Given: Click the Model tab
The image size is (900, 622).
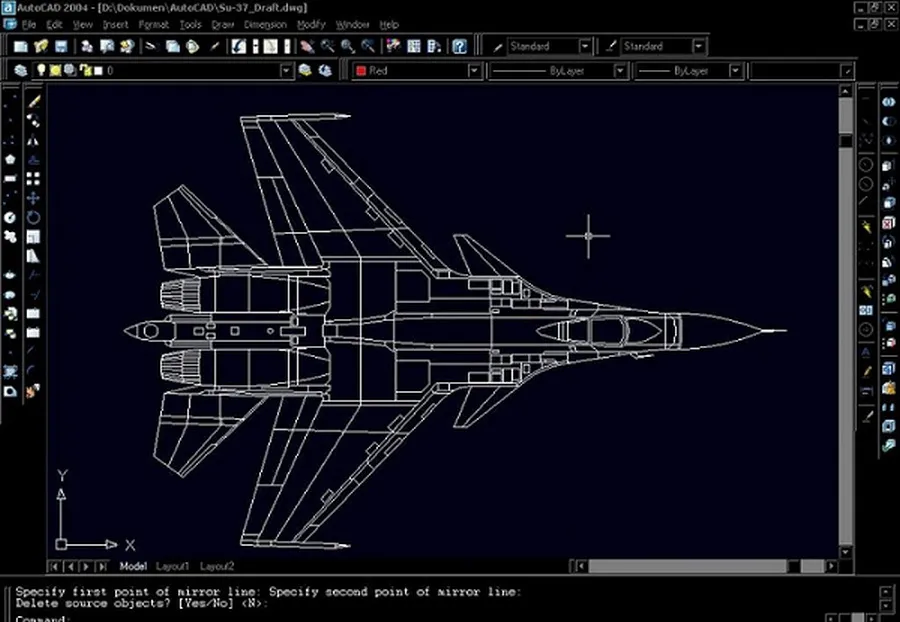Looking at the screenshot, I should [134, 566].
